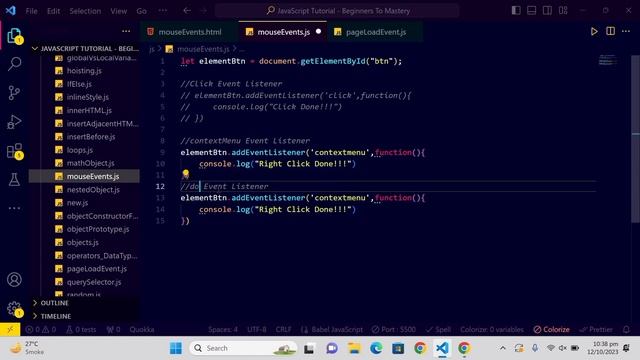Toggle Spell checker in status bar
The width and height of the screenshot is (640, 360).
[438, 329]
